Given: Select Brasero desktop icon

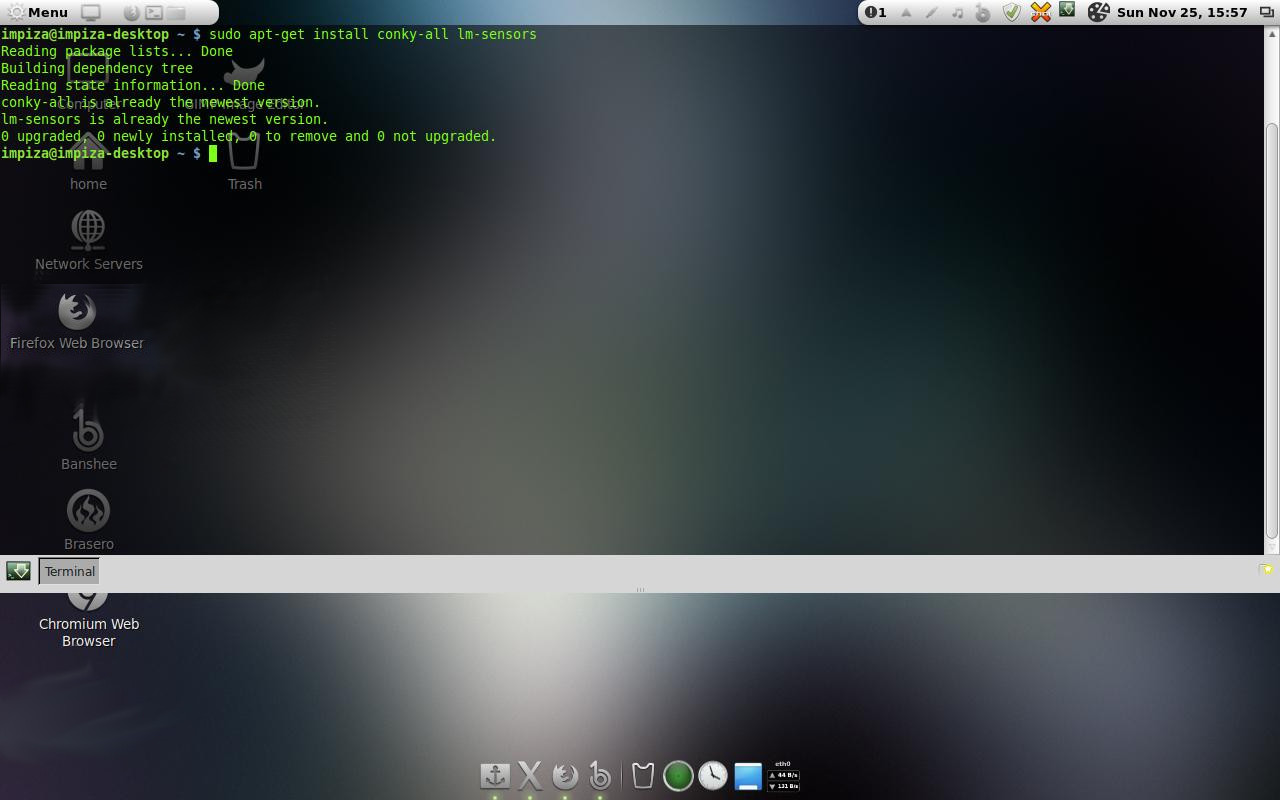Looking at the screenshot, I should click(88, 520).
